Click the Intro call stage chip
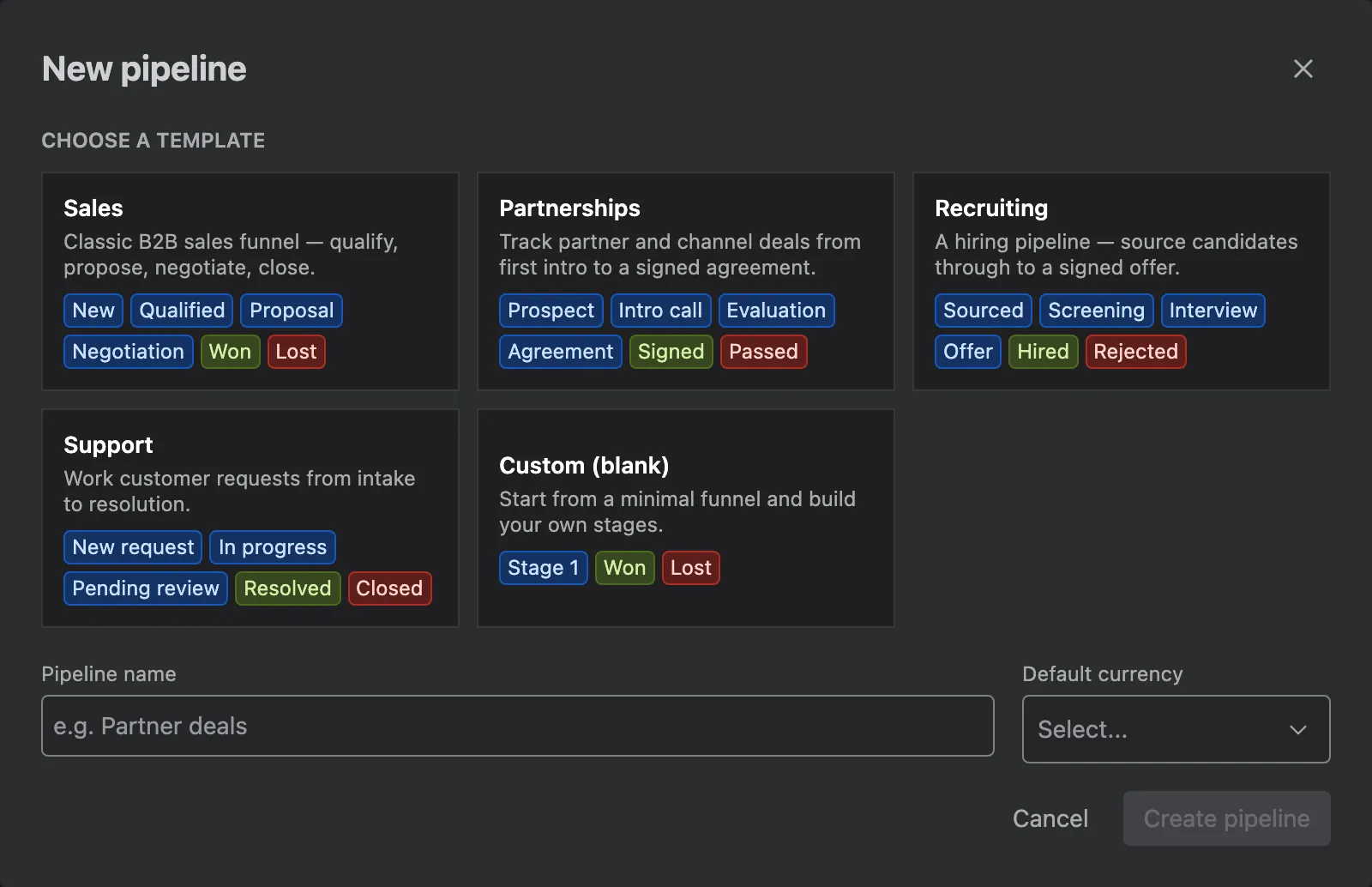 point(660,311)
